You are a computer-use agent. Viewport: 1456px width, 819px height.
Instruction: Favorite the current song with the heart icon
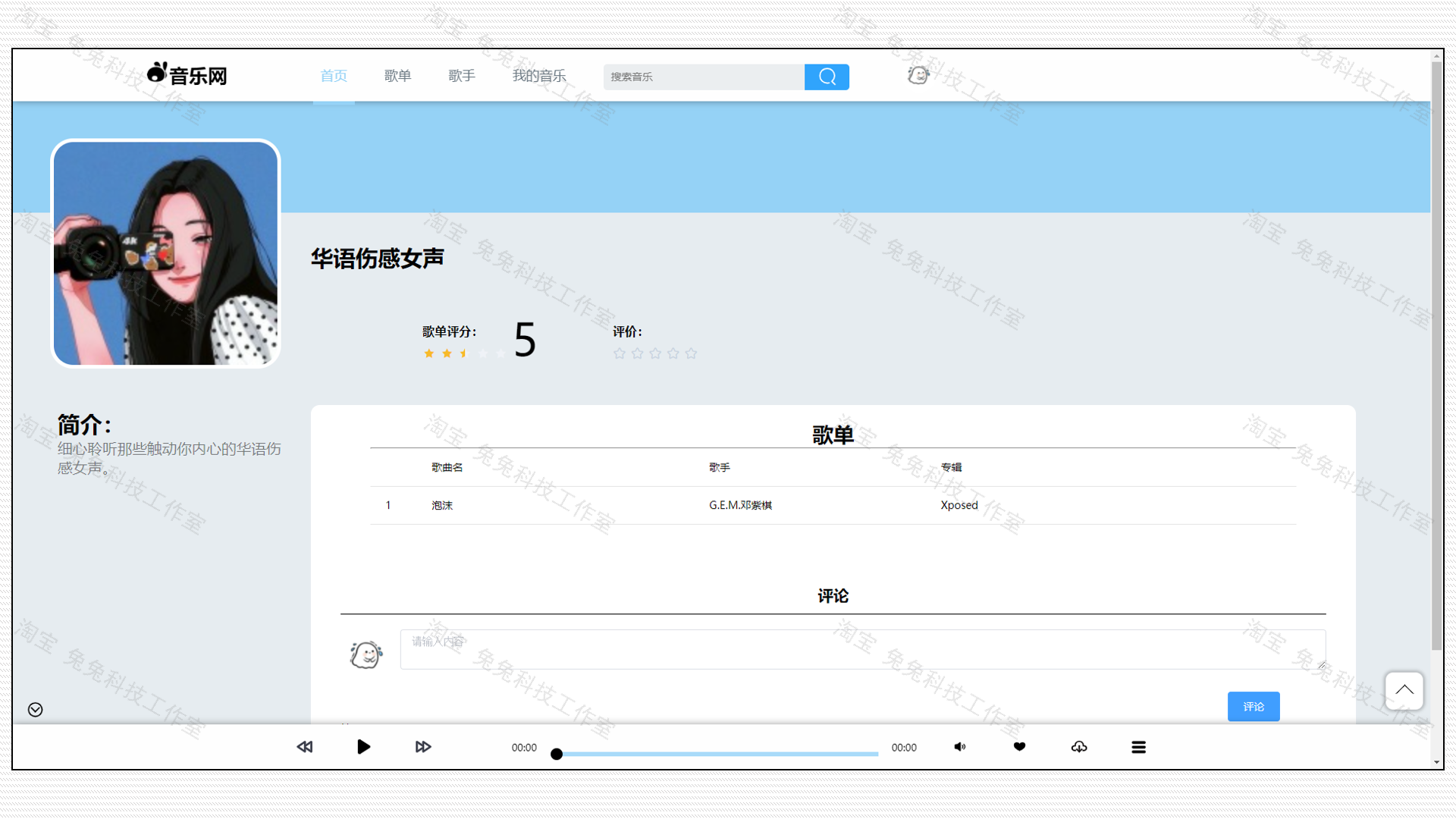(x=1018, y=746)
